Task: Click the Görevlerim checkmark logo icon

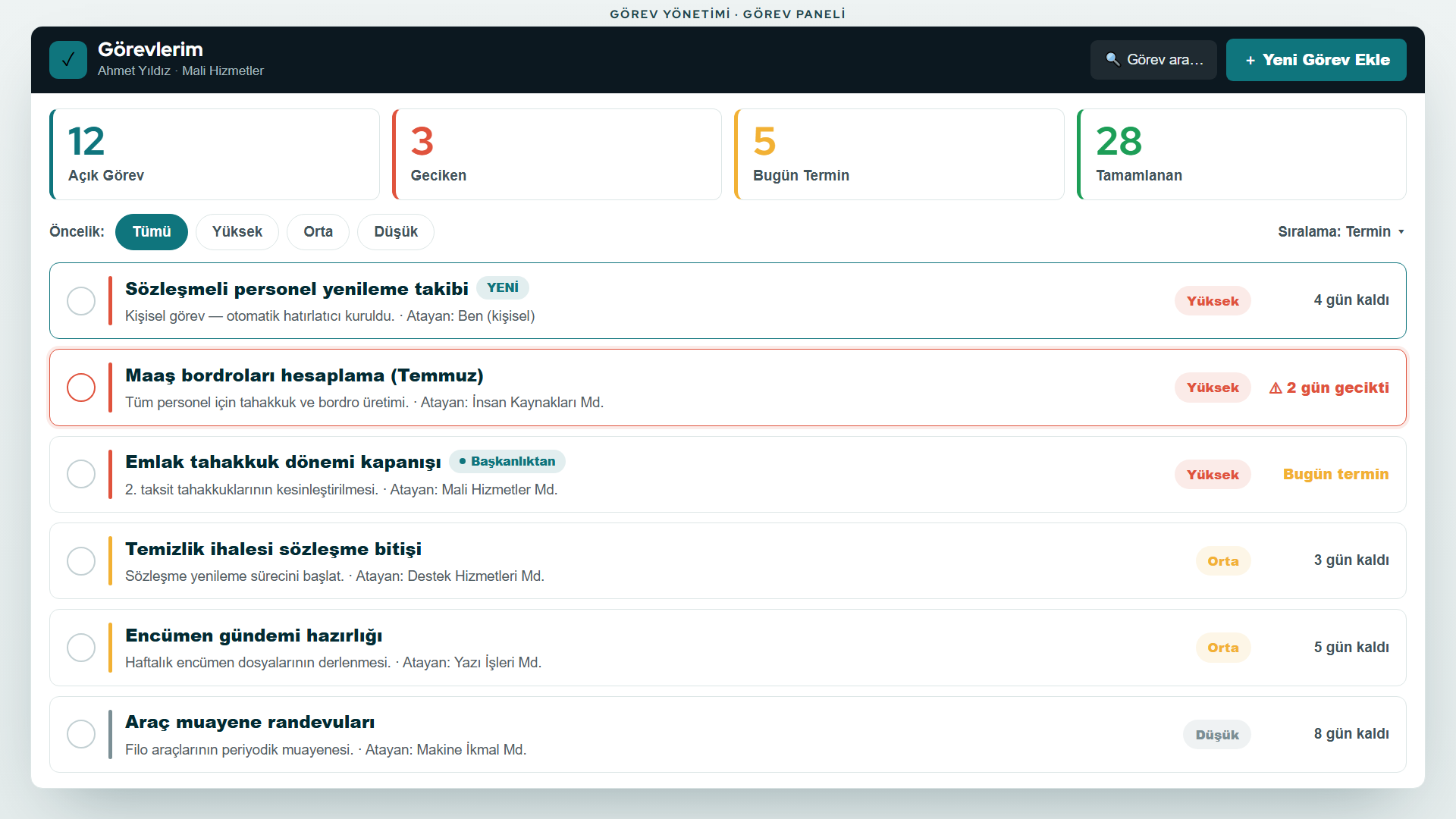Action: coord(68,60)
